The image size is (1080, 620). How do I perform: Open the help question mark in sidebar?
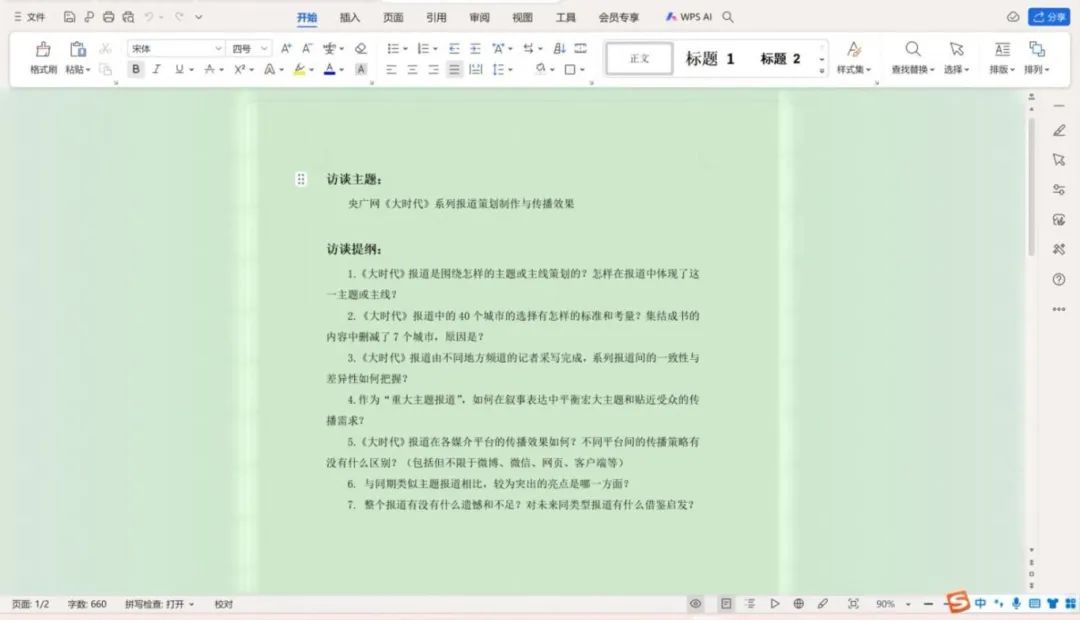(1059, 280)
